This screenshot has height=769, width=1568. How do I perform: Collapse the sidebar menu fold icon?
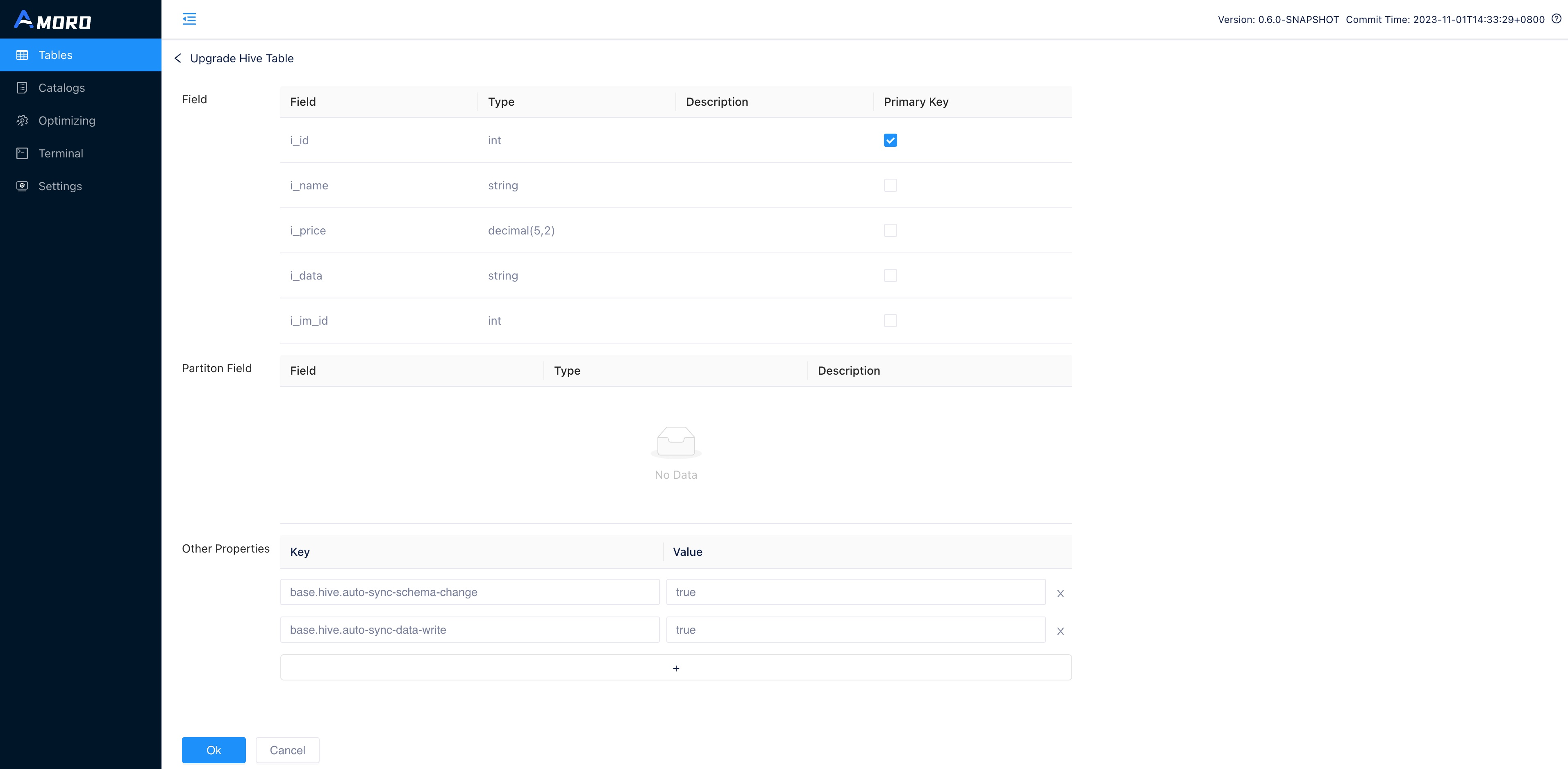point(189,19)
